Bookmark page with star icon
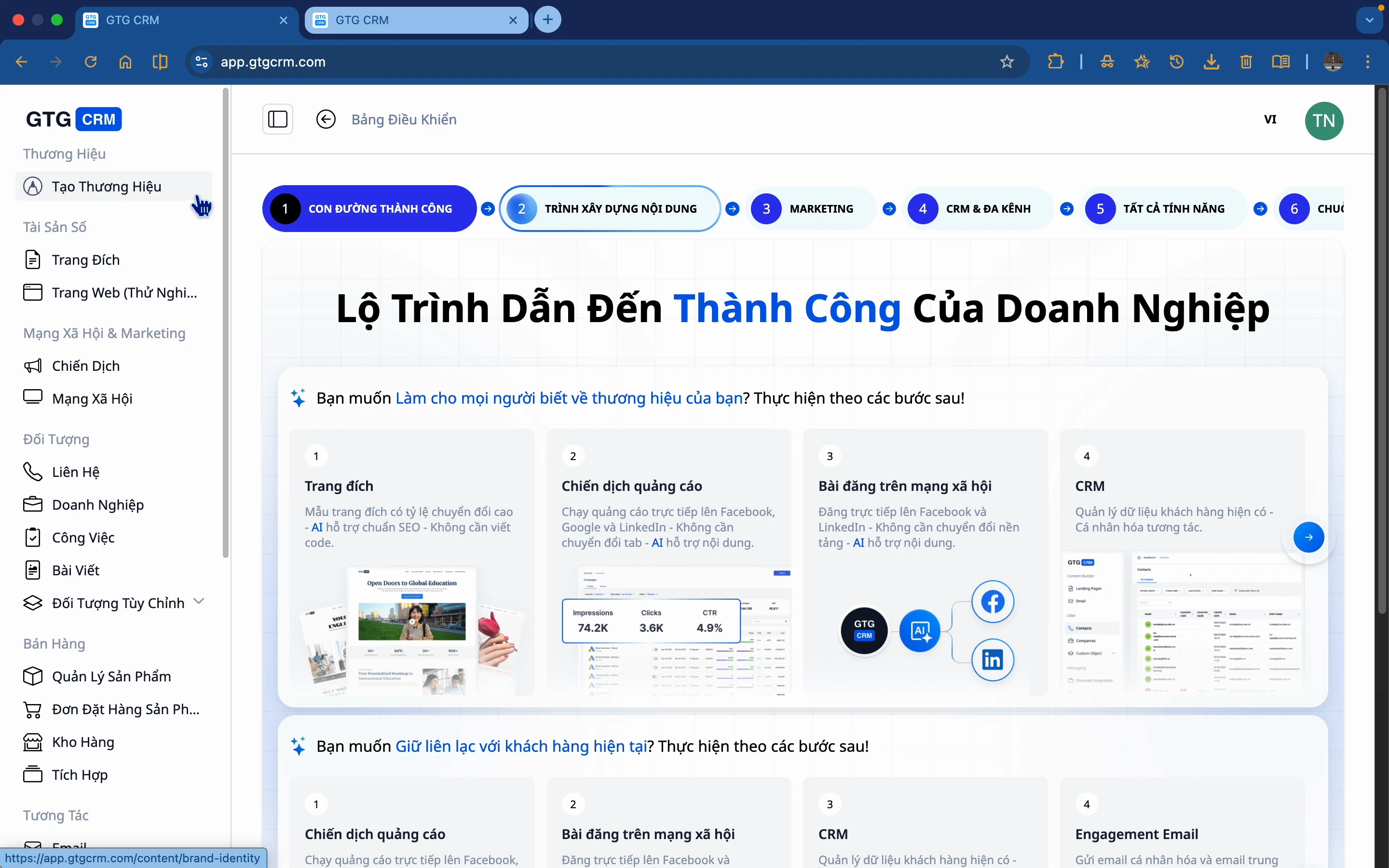The height and width of the screenshot is (868, 1389). 1007,62
